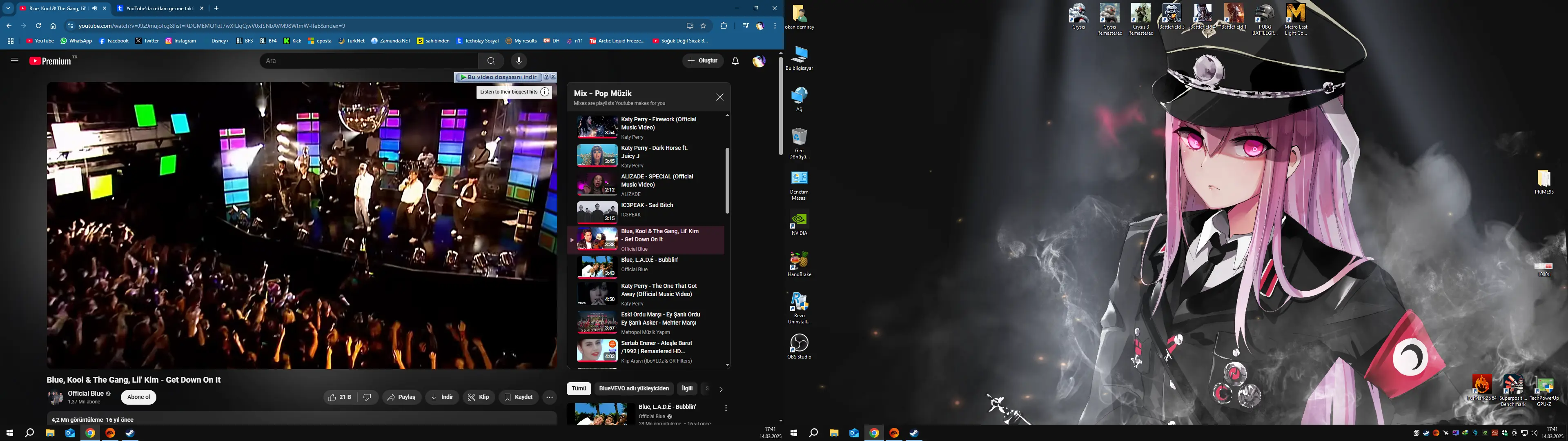Open options menu for Blue, L.A.D.É - Bubblin' recommendation
1568x441 pixels.
[726, 408]
